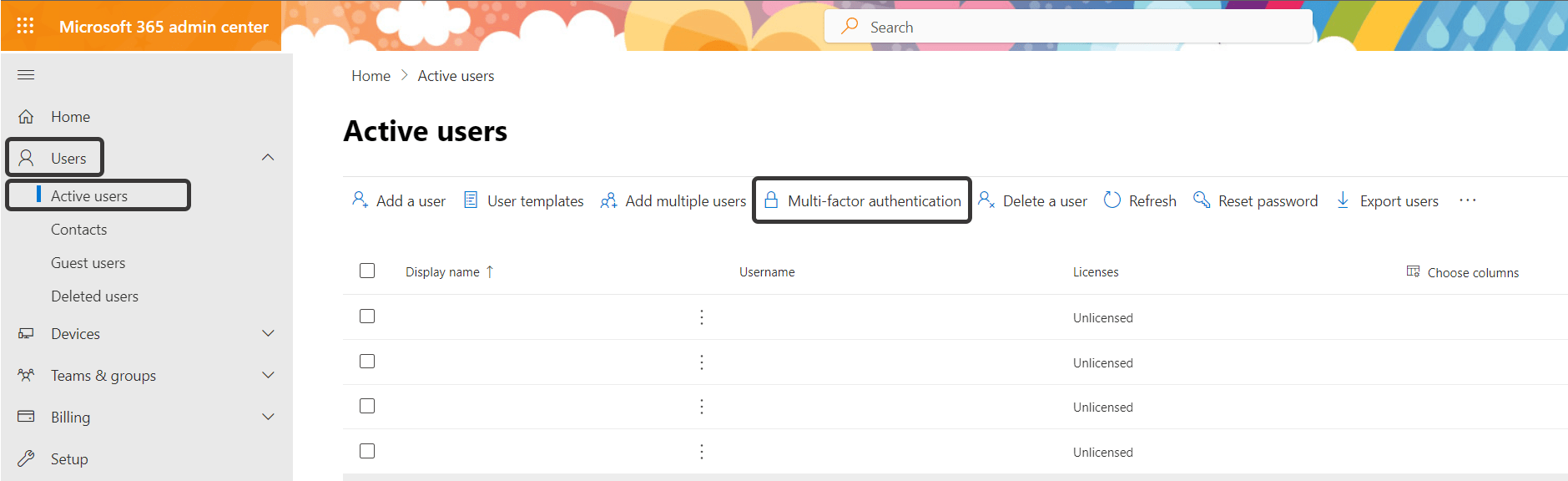Click the Home house icon in sidebar

click(26, 117)
